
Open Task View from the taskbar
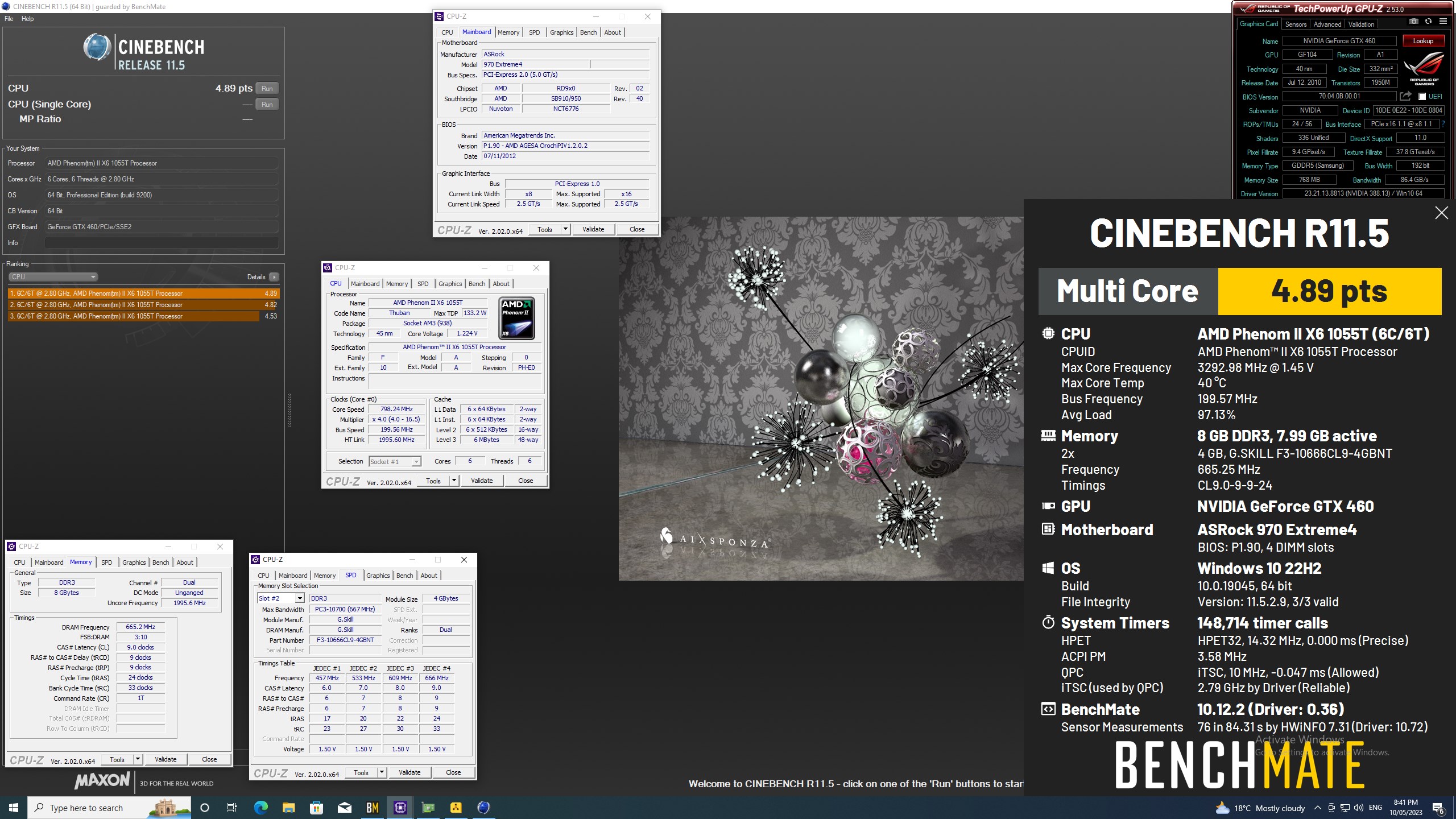(232, 808)
